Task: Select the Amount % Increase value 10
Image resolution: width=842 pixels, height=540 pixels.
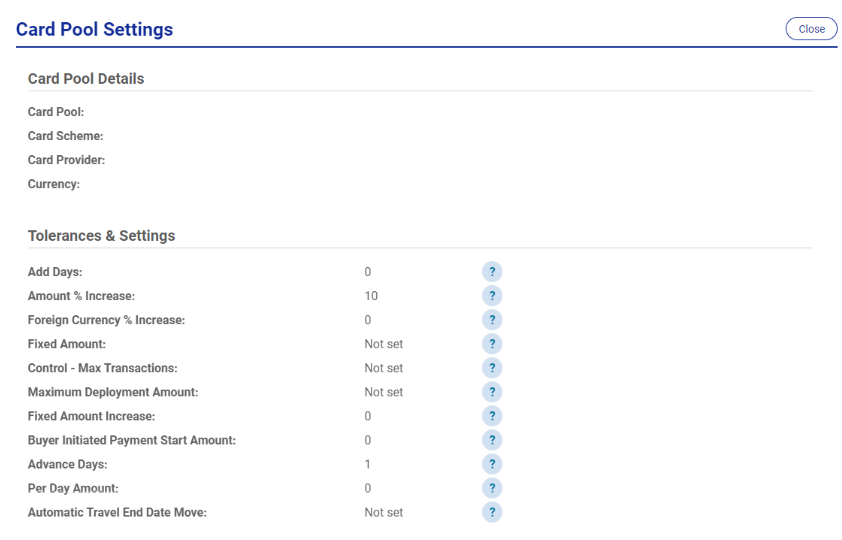Action: pos(371,296)
